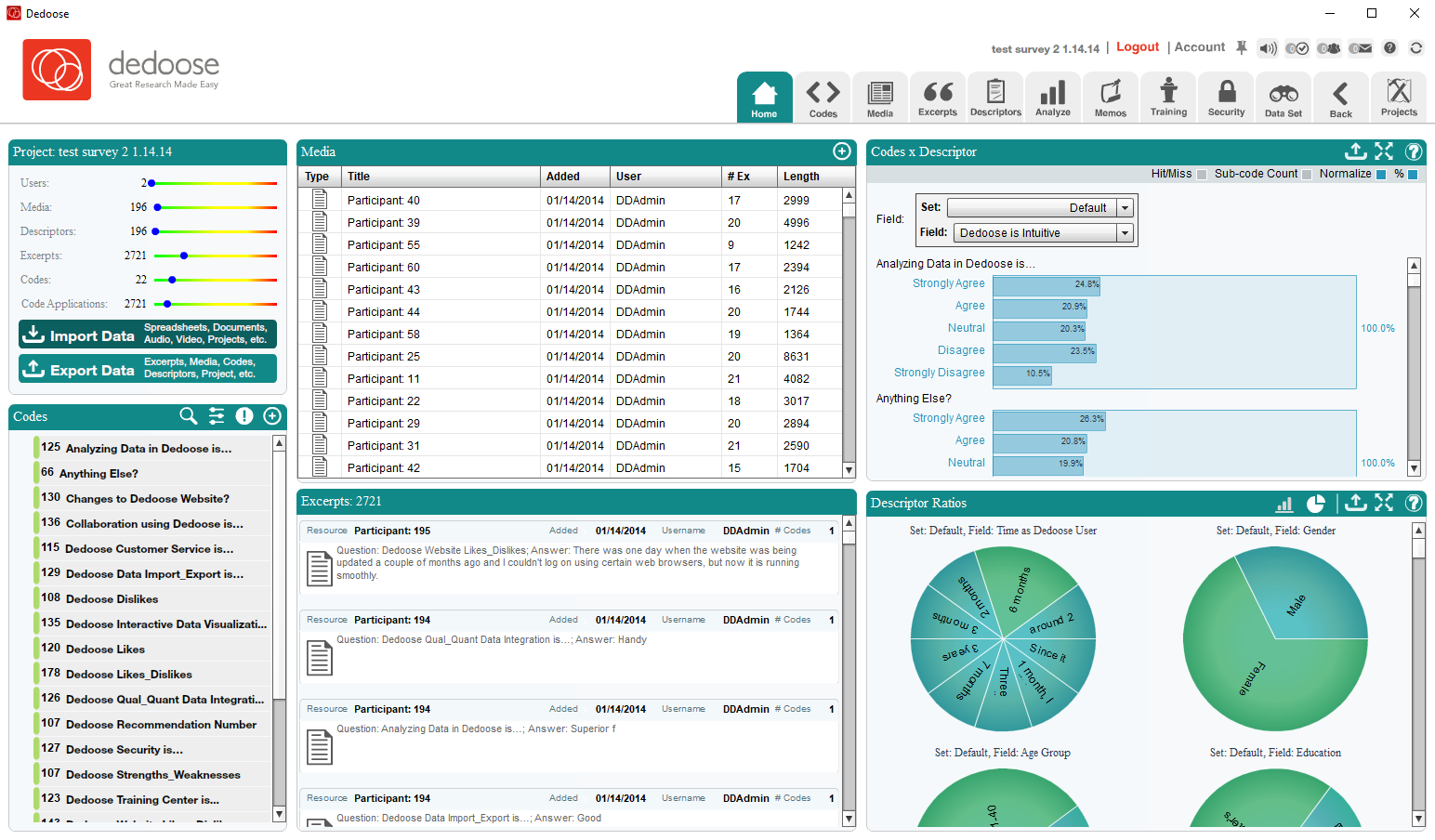Export the Codes x Descriptor chart
The width and height of the screenshot is (1435, 840).
tap(1356, 151)
